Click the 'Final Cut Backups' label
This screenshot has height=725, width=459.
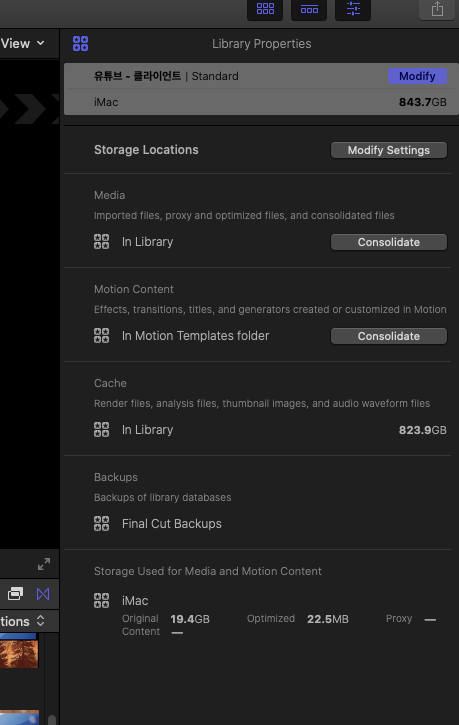172,524
